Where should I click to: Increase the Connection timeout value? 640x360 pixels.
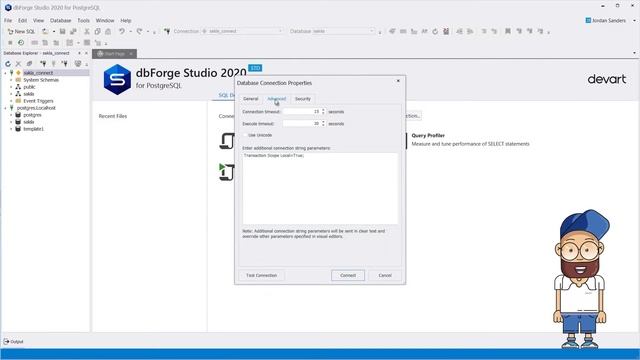coord(323,110)
